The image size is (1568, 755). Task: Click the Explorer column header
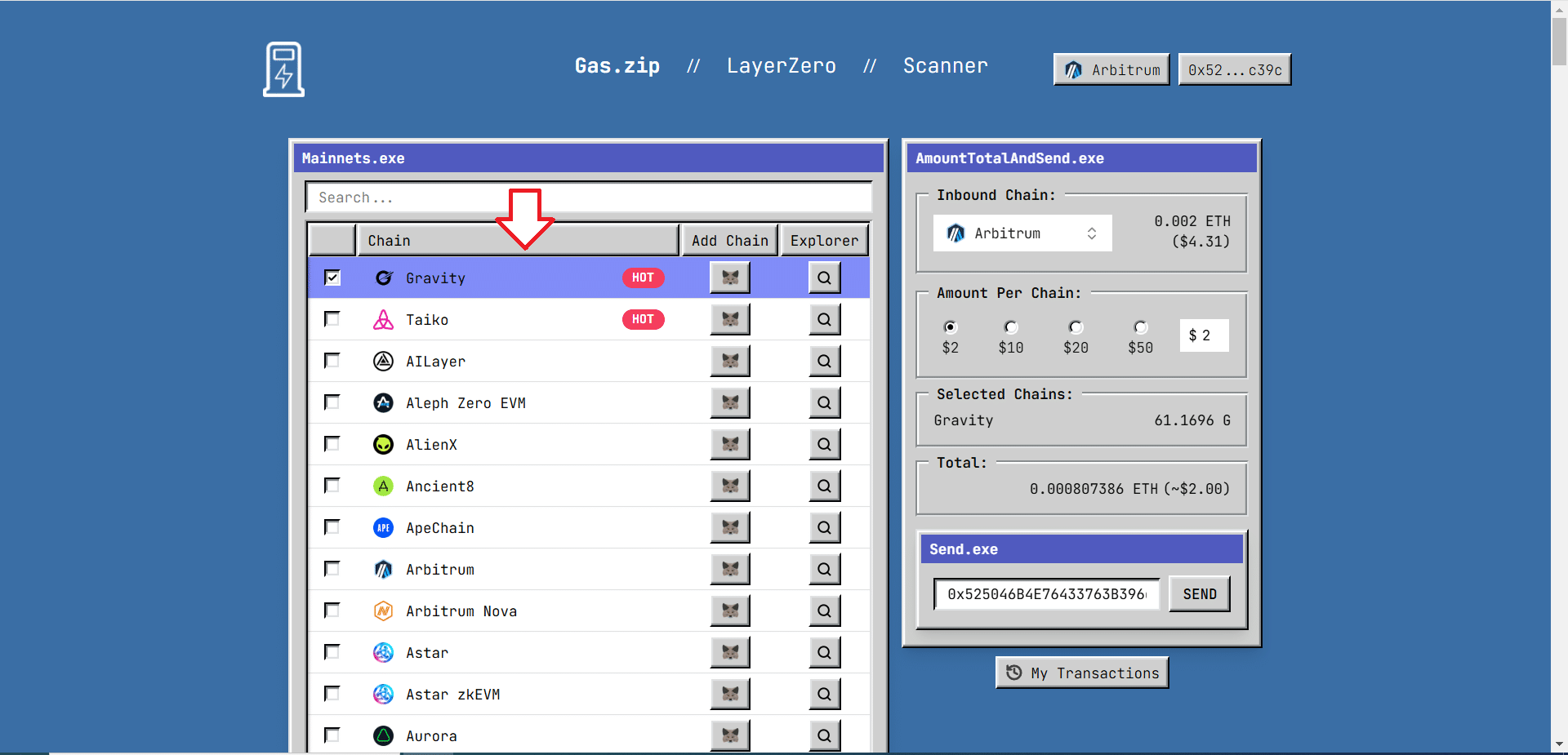824,241
